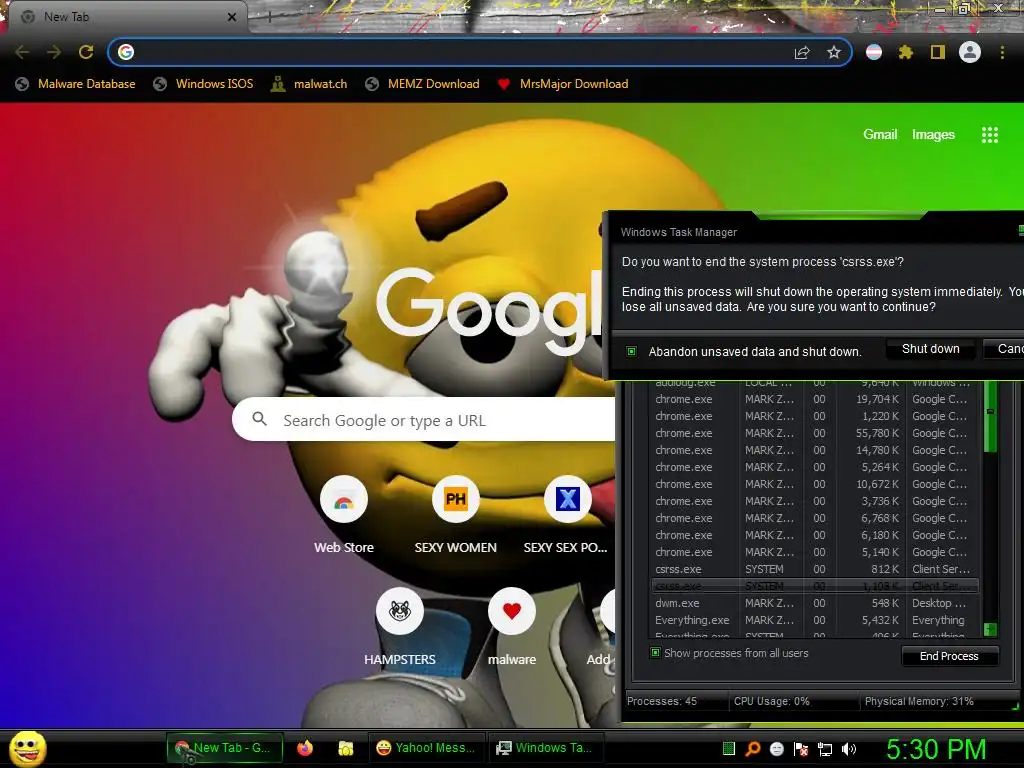
Task: Open MEMZ Download bookmark
Action: [423, 84]
